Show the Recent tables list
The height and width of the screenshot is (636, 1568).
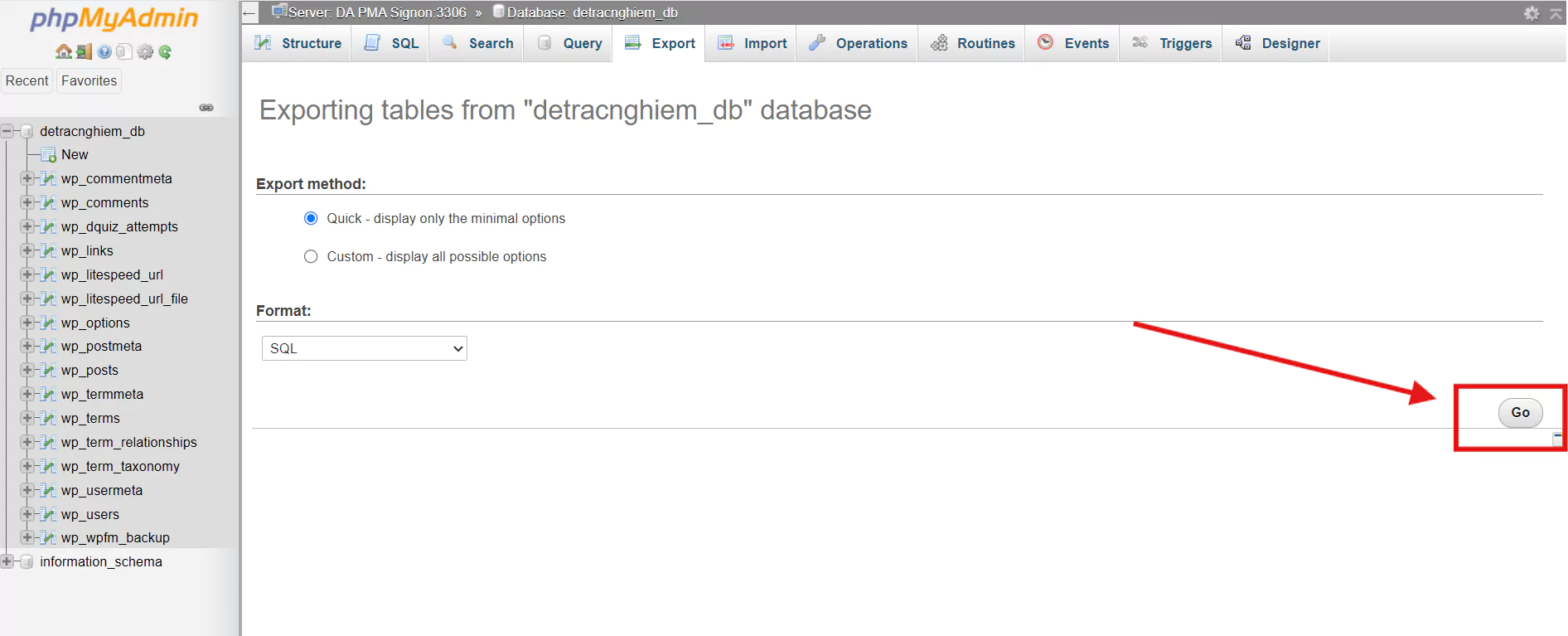pos(27,80)
